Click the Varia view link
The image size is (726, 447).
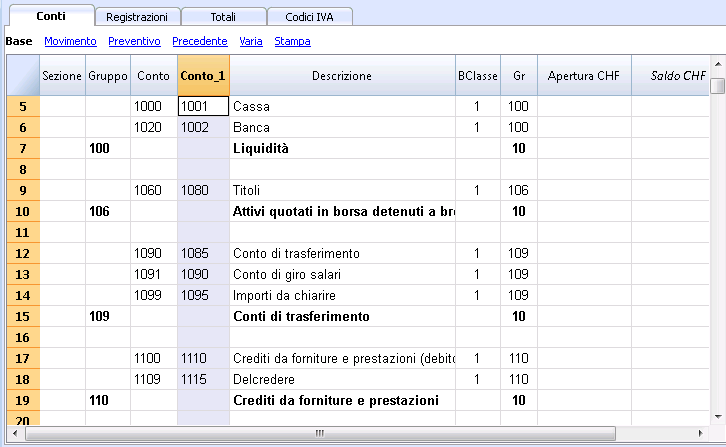click(251, 41)
